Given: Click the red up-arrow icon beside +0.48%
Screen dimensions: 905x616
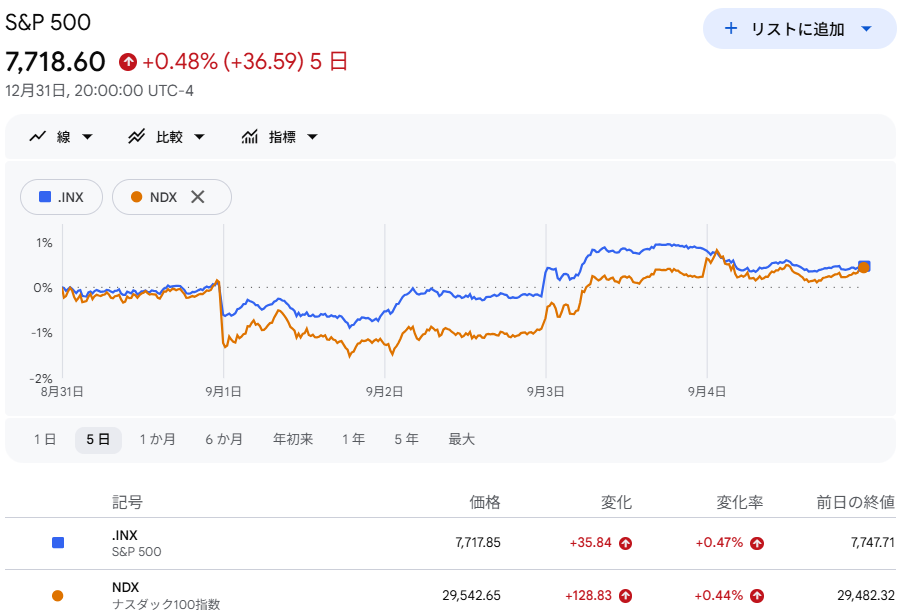Looking at the screenshot, I should click(x=128, y=62).
